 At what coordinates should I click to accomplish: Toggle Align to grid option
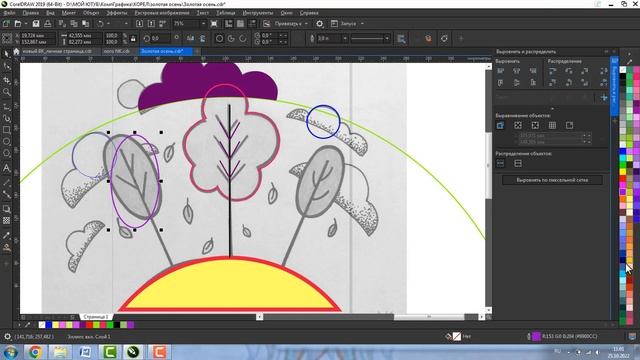click(x=552, y=125)
